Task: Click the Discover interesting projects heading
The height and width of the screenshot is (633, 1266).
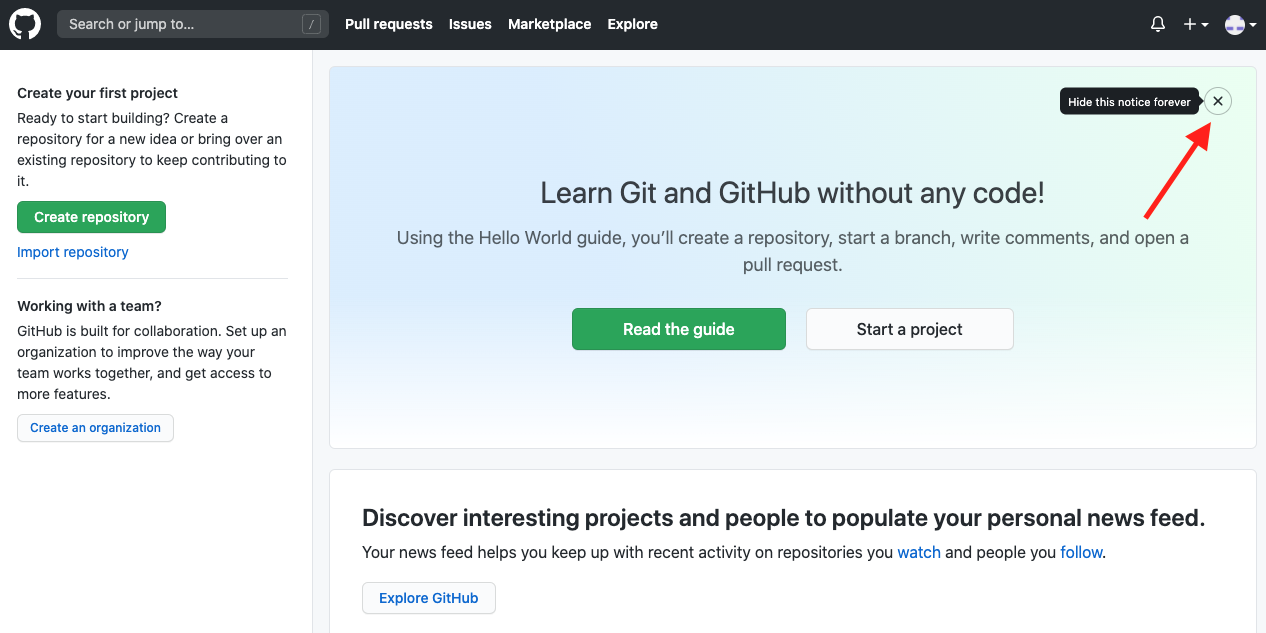Action: click(783, 518)
